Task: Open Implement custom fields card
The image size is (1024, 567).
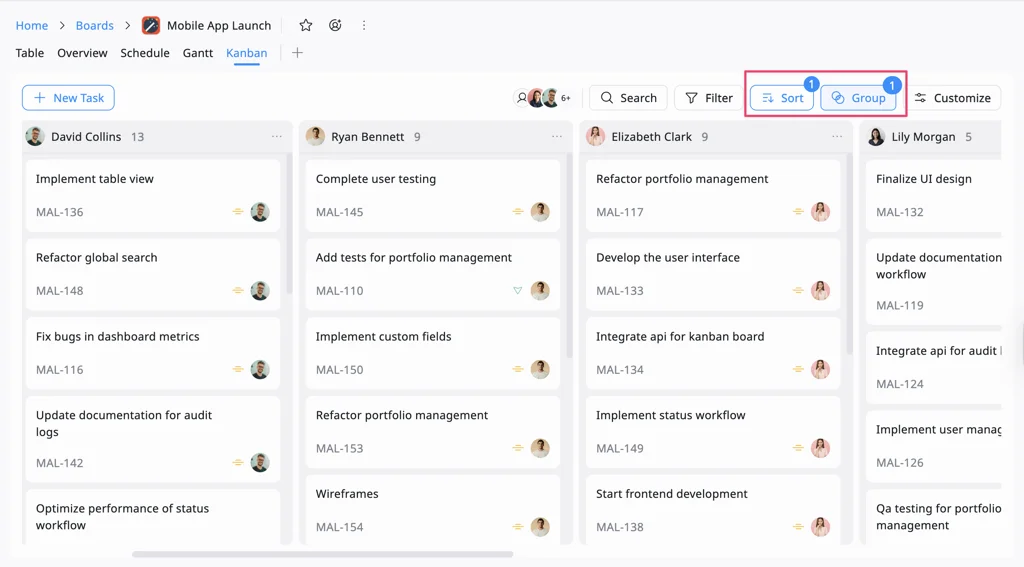Action: point(433,353)
